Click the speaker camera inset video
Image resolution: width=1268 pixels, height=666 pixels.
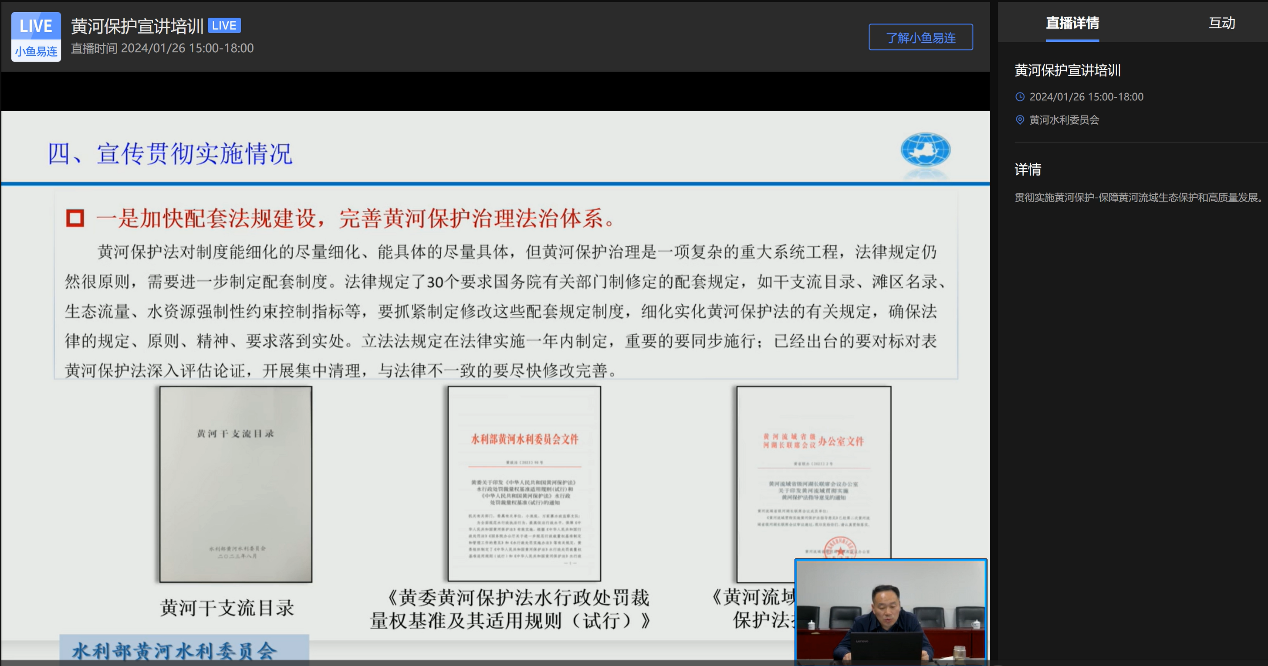pyautogui.click(x=890, y=610)
